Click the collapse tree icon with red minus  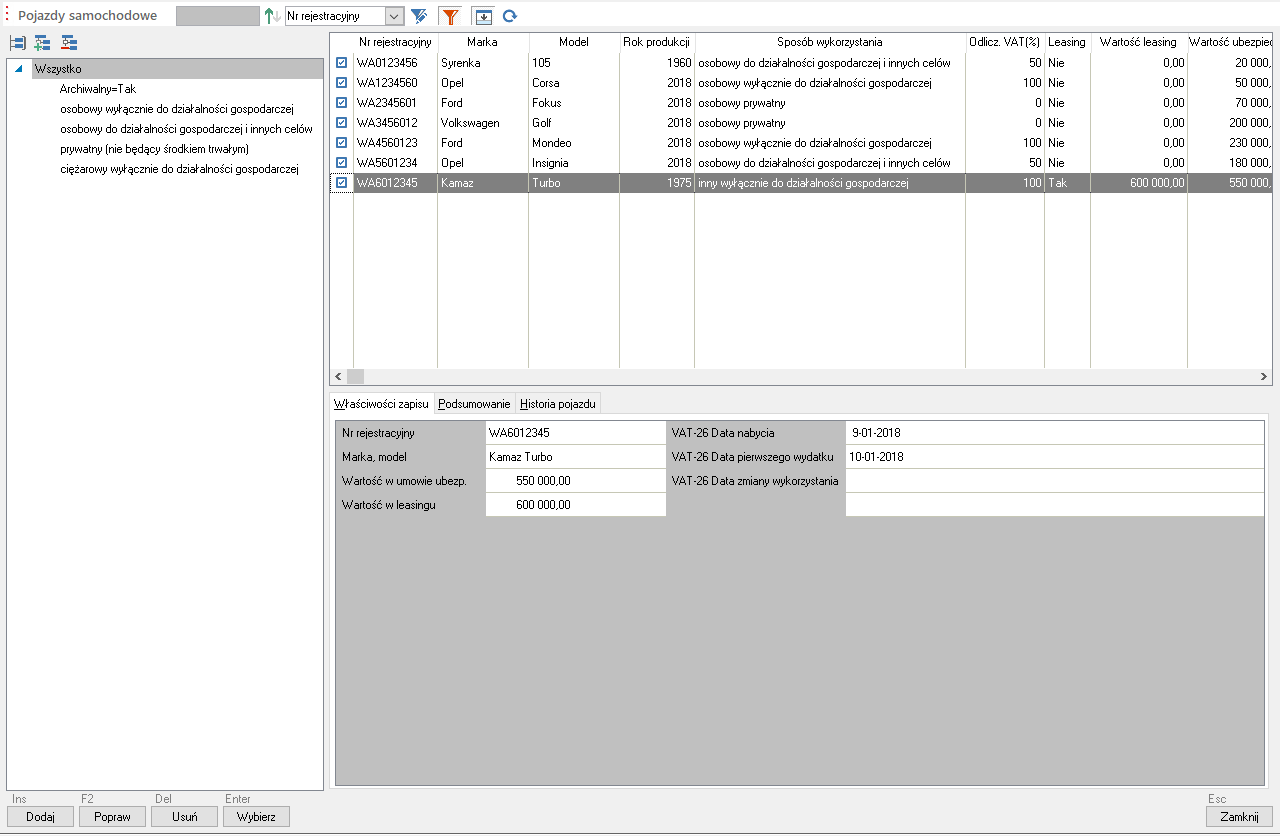coord(68,43)
